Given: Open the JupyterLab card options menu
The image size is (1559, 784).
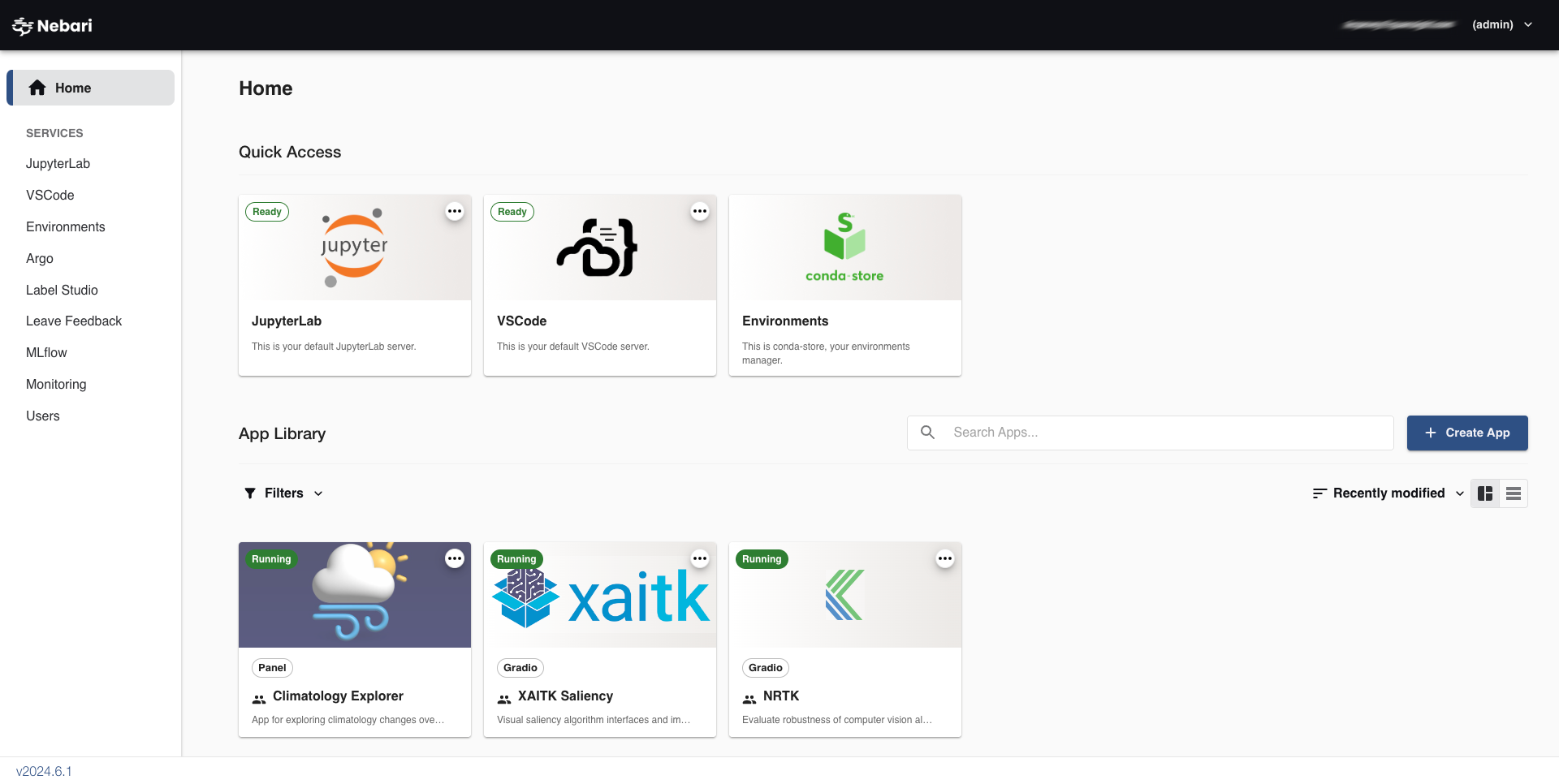Looking at the screenshot, I should click(455, 211).
